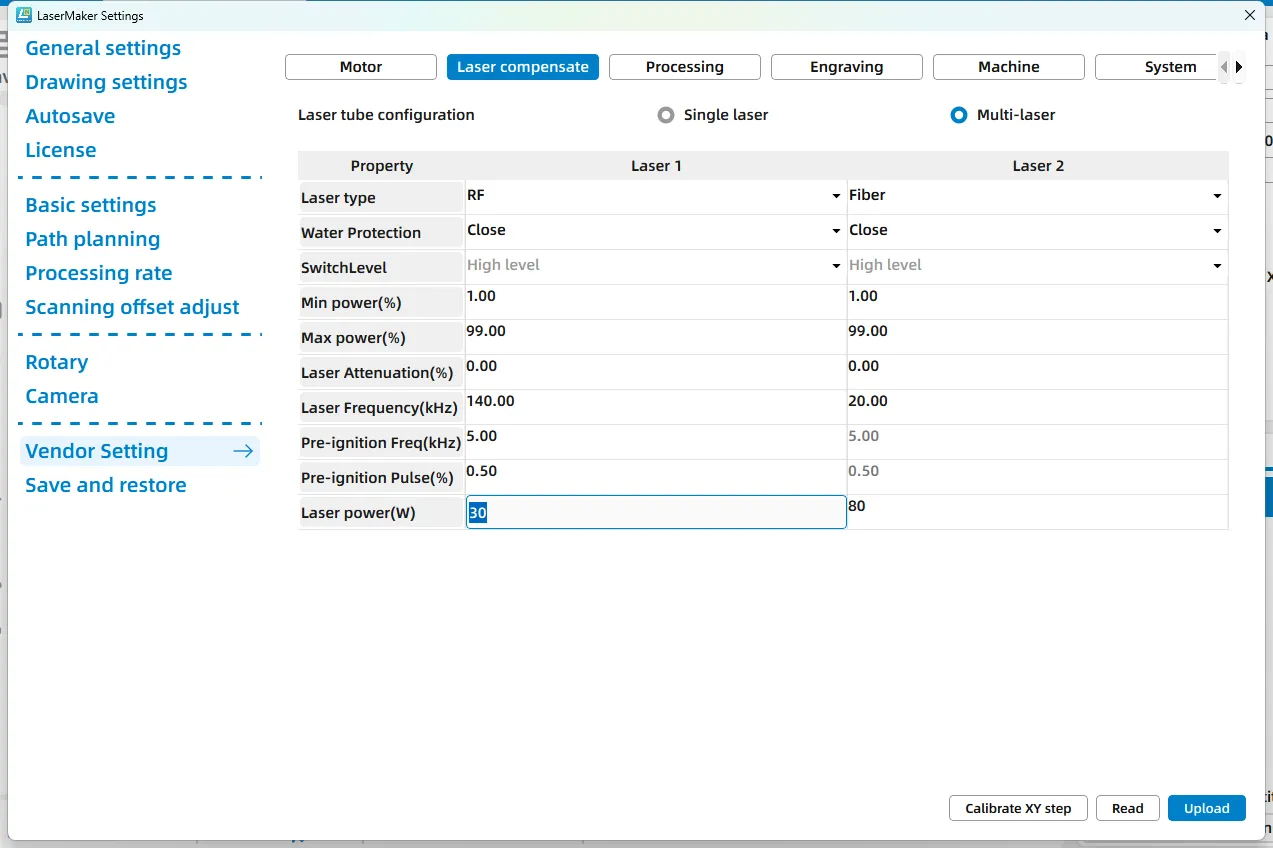Switch to the Motor tab
The height and width of the screenshot is (848, 1273).
361,67
